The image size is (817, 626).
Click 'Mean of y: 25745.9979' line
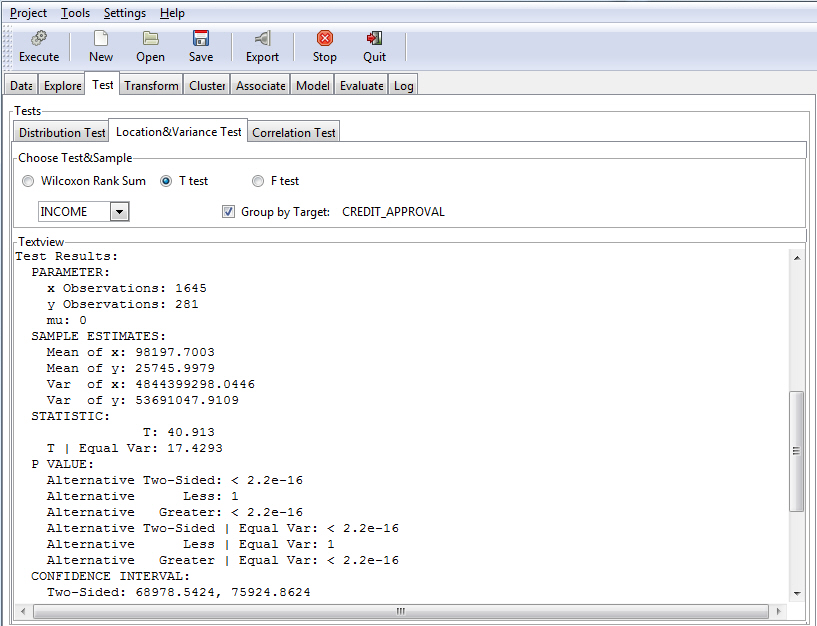tap(131, 369)
